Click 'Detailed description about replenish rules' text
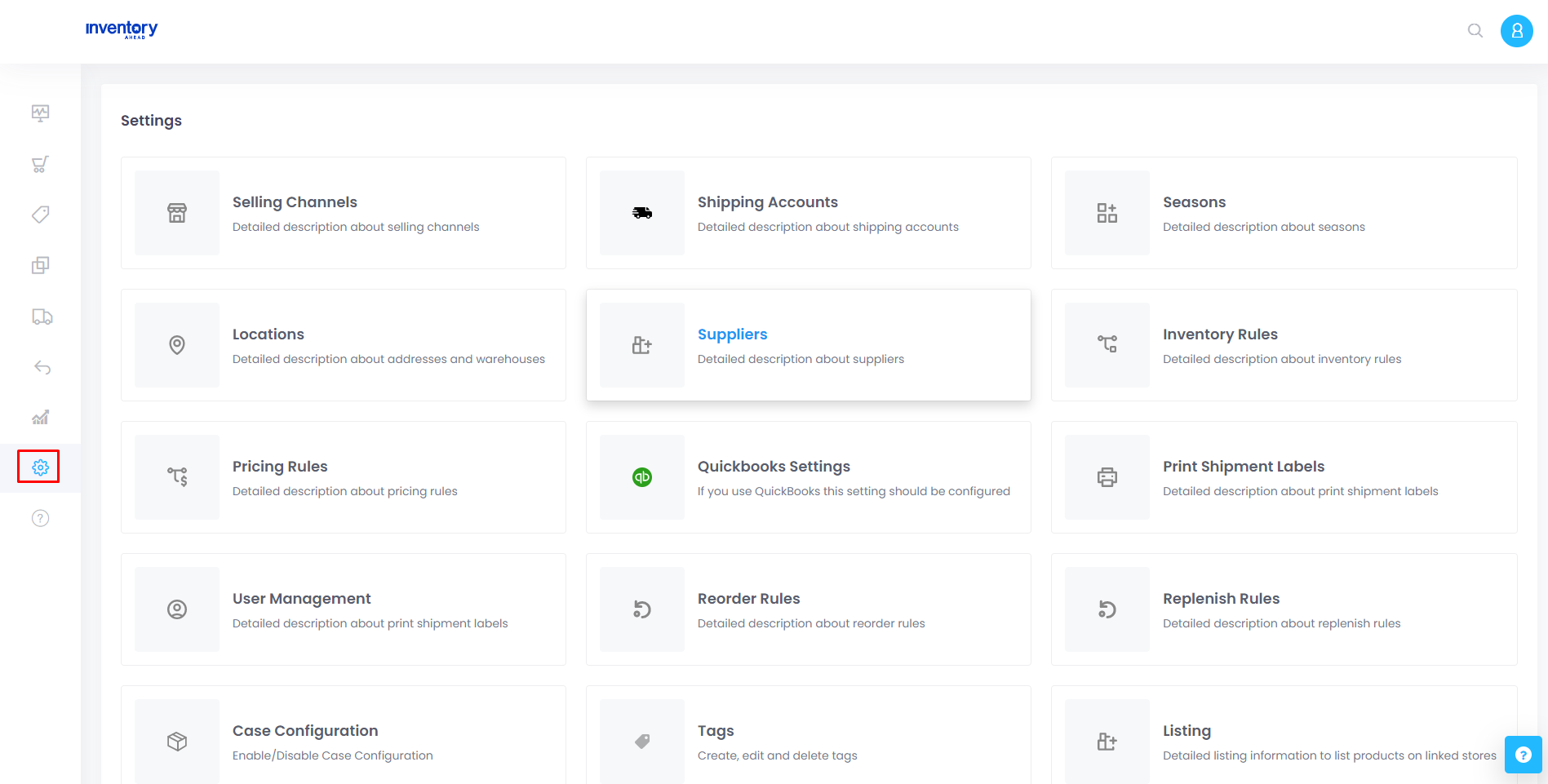The image size is (1548, 784). pos(1281,623)
